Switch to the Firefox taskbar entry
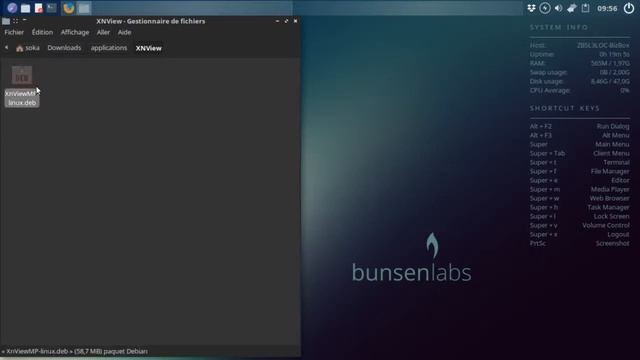Viewport: 640px width, 360px height. [x=69, y=8]
